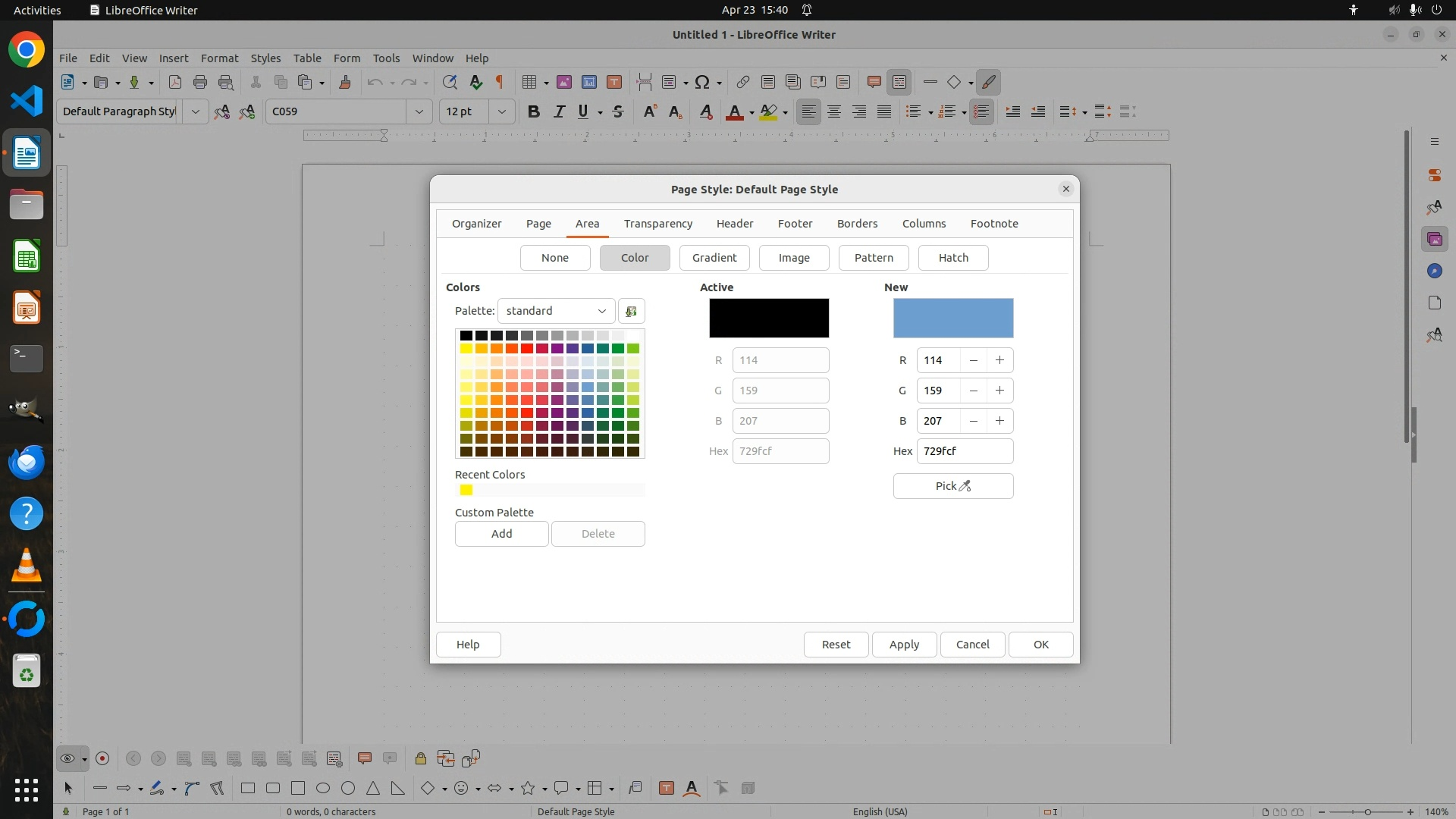Toggle Formatting Marks pilcrow button

499,82
